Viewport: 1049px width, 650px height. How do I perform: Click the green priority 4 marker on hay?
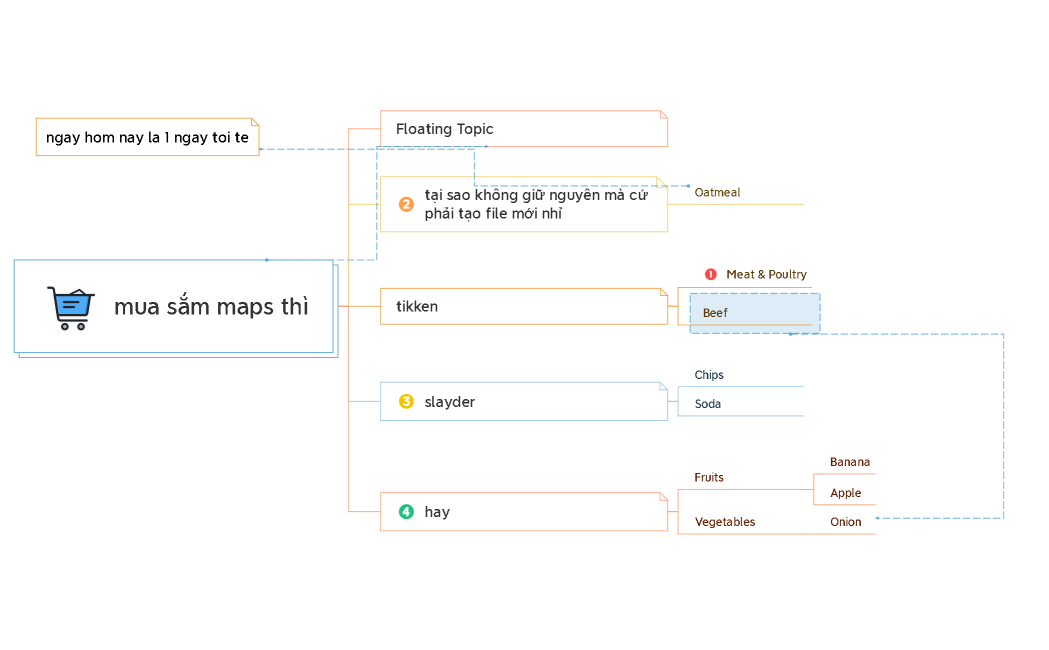pos(406,512)
